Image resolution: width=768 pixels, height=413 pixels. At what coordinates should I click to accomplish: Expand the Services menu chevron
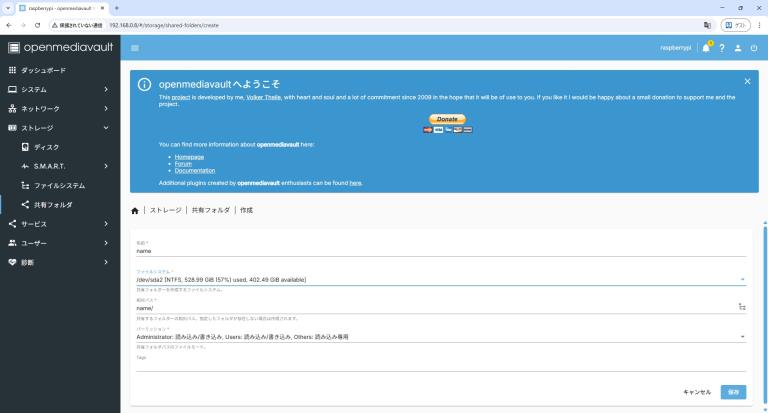(106, 223)
